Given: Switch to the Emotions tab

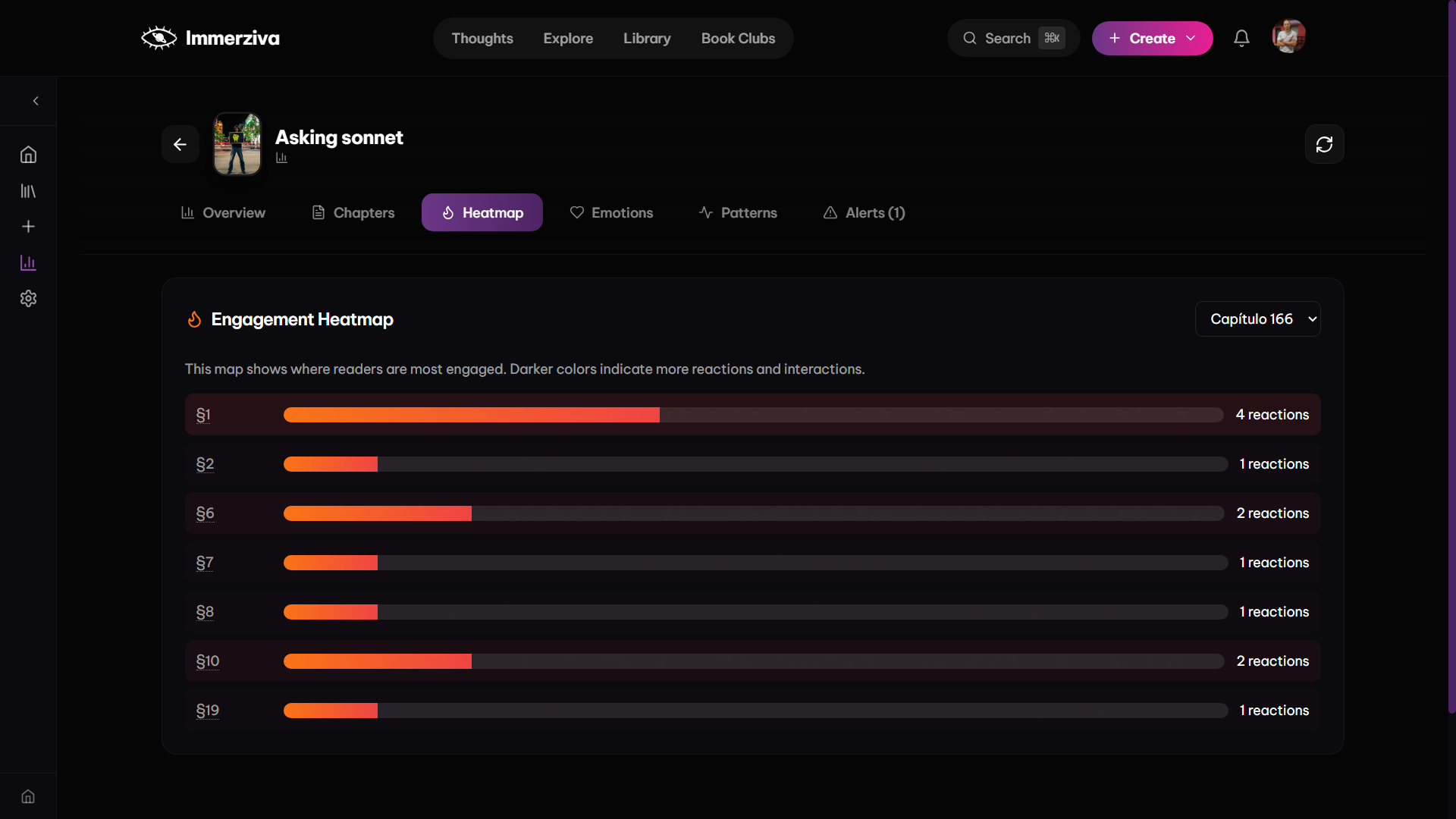Looking at the screenshot, I should point(611,213).
